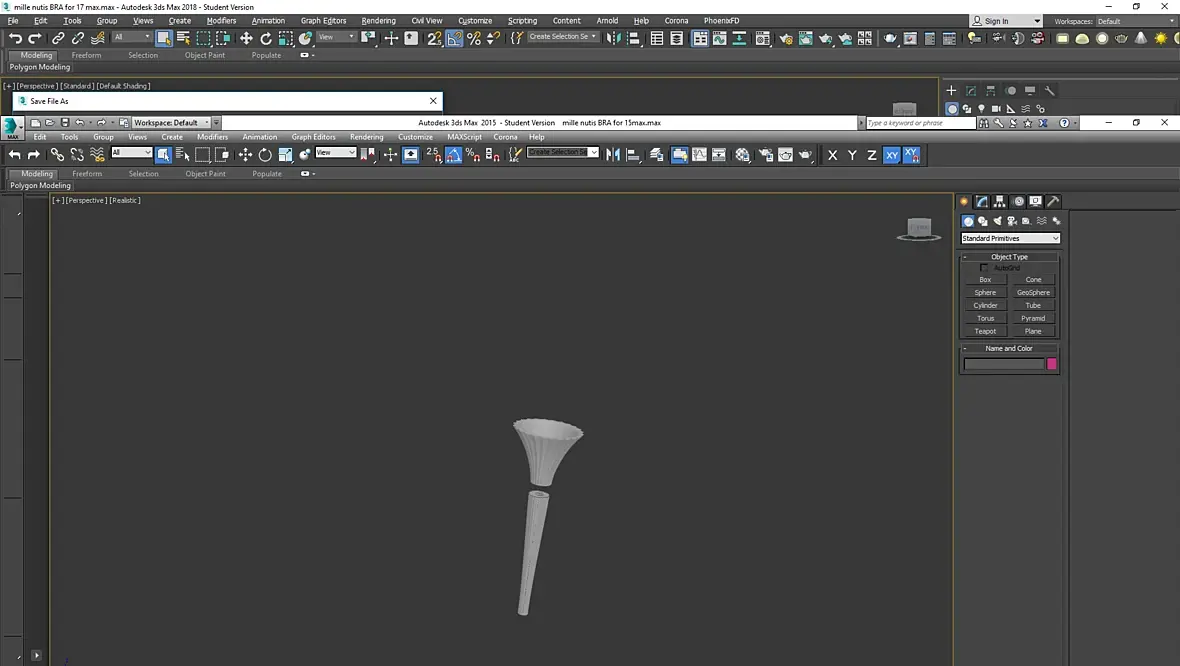Open the MAXScript menu in 2015 window

point(464,137)
